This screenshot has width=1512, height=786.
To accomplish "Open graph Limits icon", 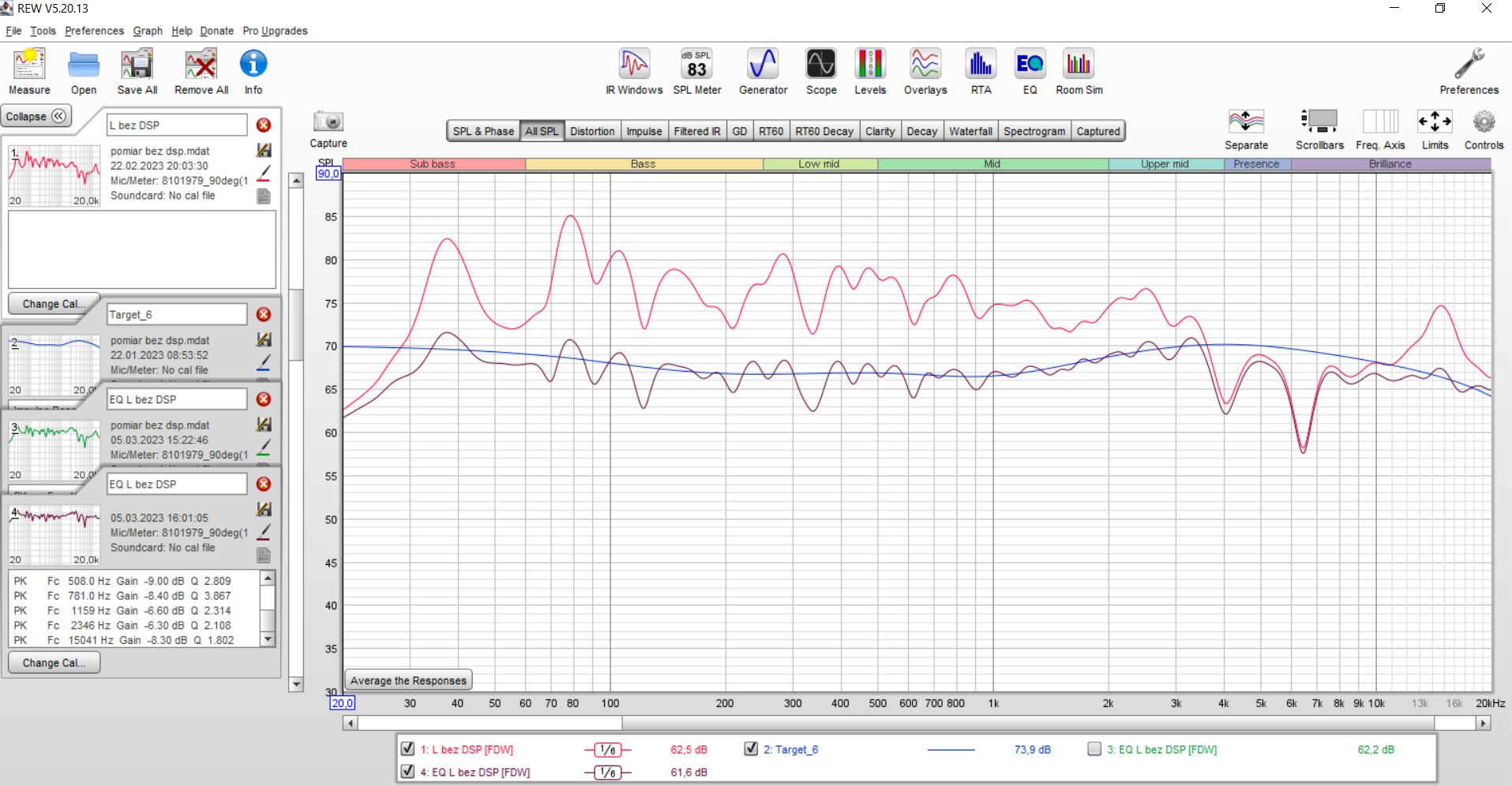I will coord(1435,122).
